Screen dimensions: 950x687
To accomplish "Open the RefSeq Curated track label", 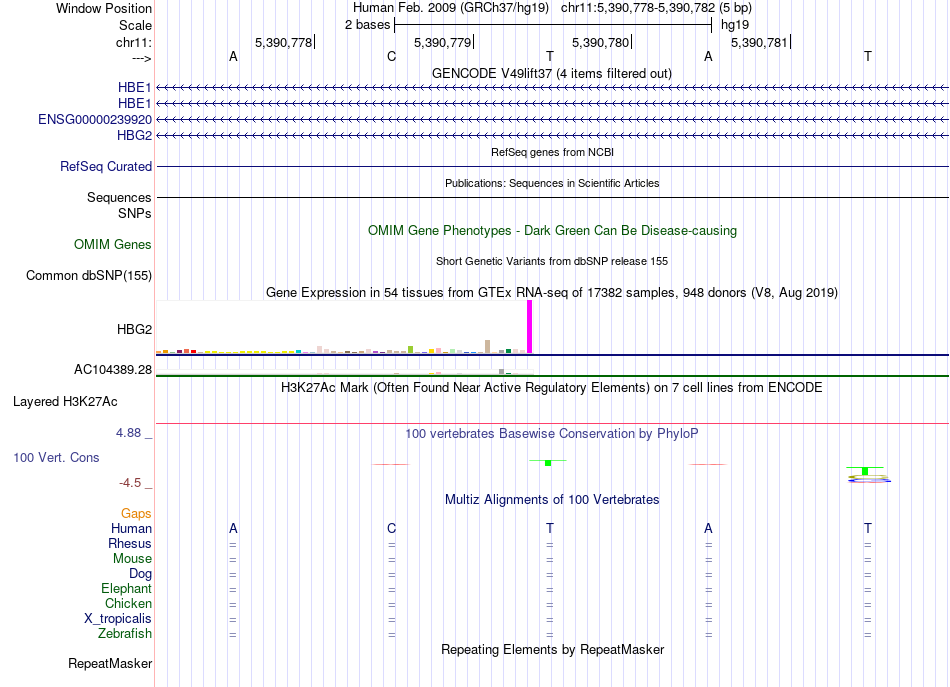I will point(106,166).
